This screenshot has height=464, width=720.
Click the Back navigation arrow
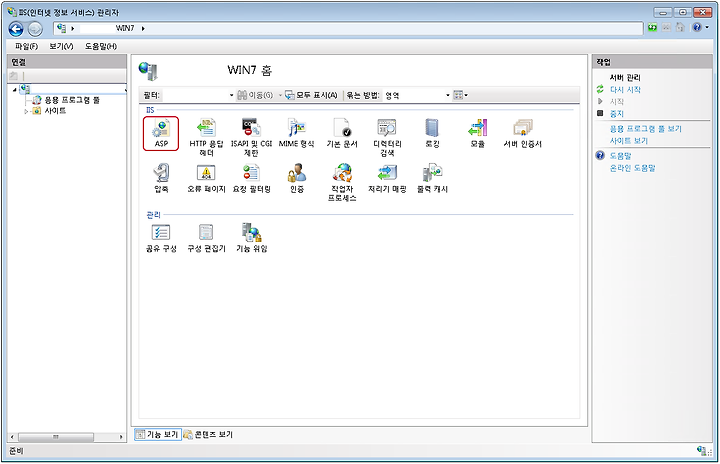(x=16, y=29)
